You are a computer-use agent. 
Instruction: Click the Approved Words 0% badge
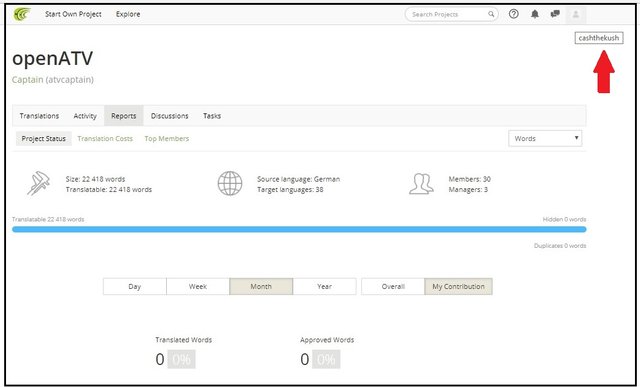click(x=326, y=360)
